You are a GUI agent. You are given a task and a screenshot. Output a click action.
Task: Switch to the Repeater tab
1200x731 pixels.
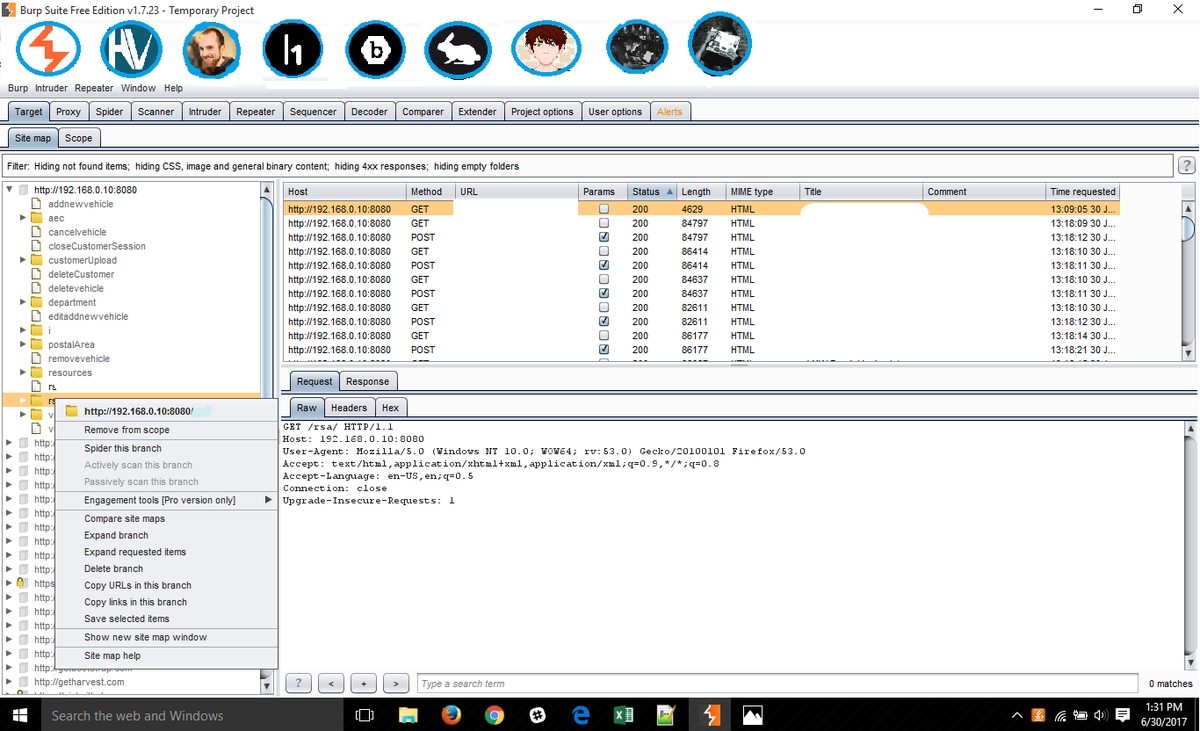tap(255, 111)
